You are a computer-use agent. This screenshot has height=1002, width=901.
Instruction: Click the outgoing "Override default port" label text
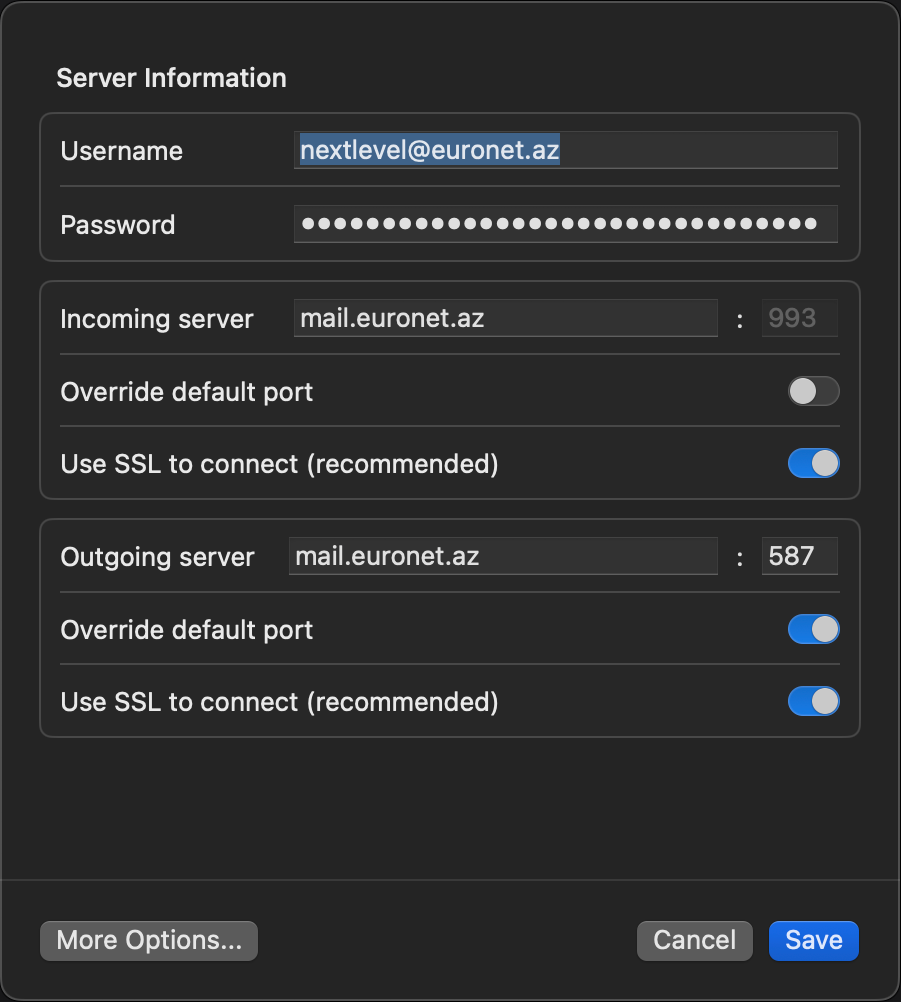(x=187, y=630)
